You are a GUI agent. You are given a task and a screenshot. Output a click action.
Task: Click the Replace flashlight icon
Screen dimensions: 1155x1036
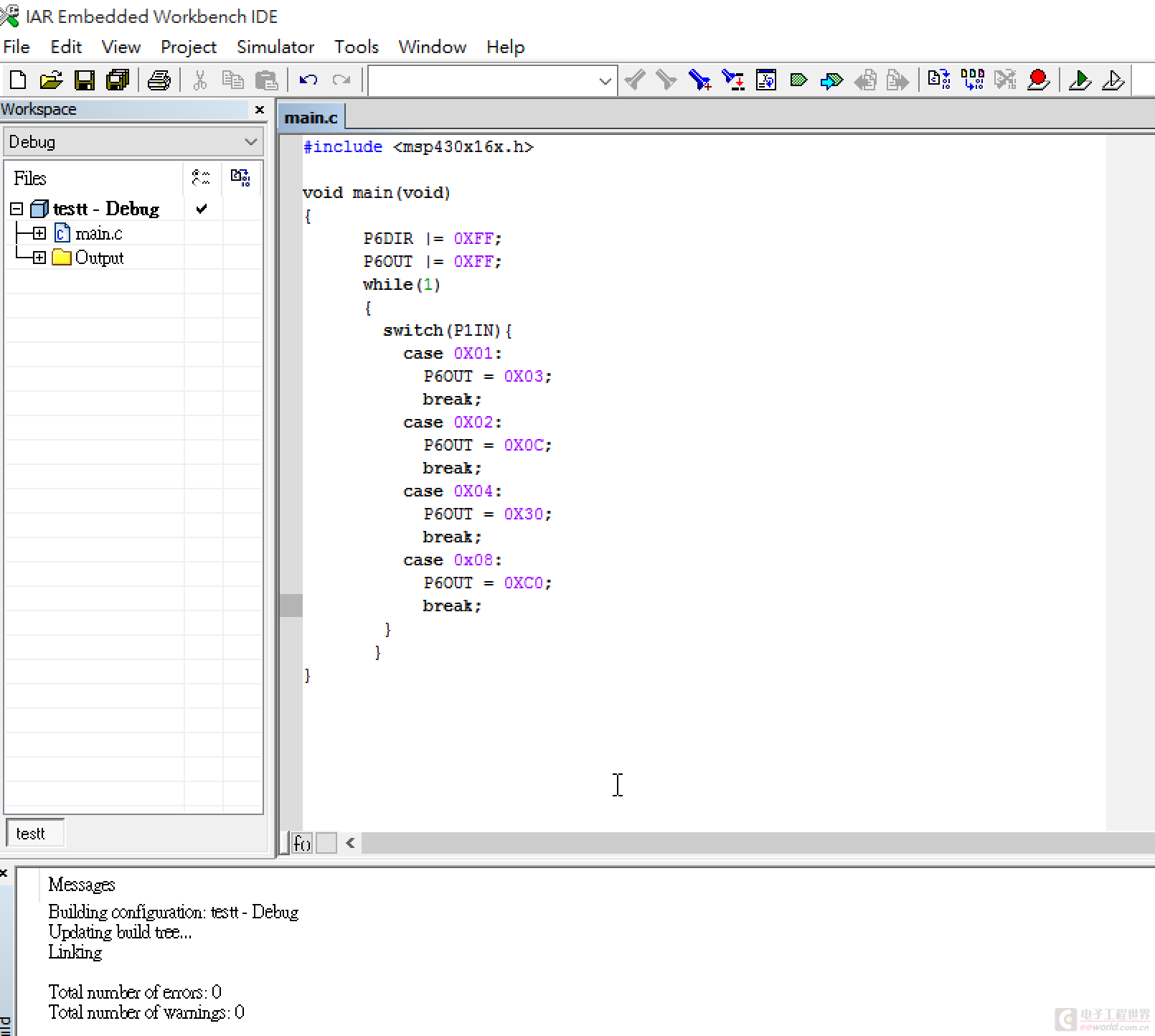732,80
